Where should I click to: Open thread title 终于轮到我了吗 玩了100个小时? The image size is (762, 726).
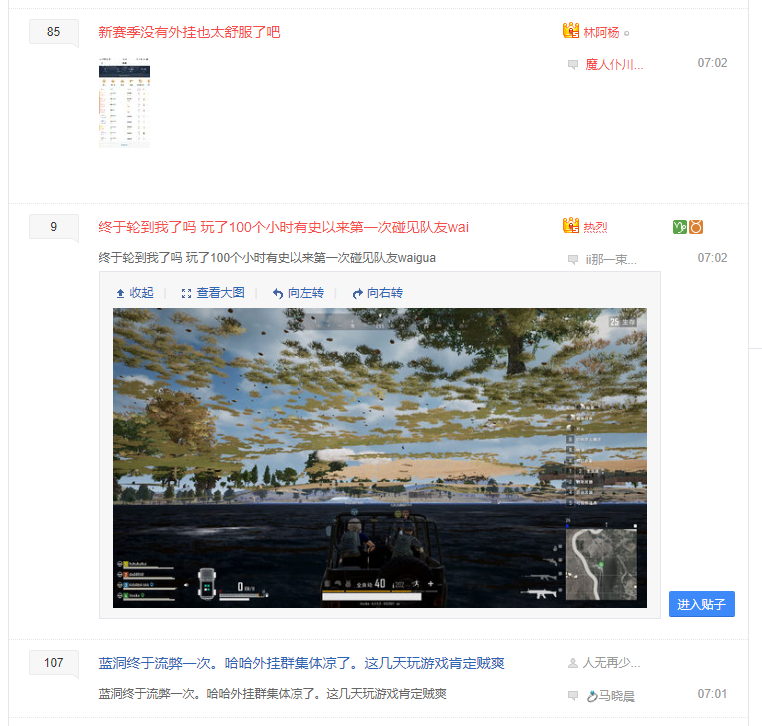(x=283, y=227)
